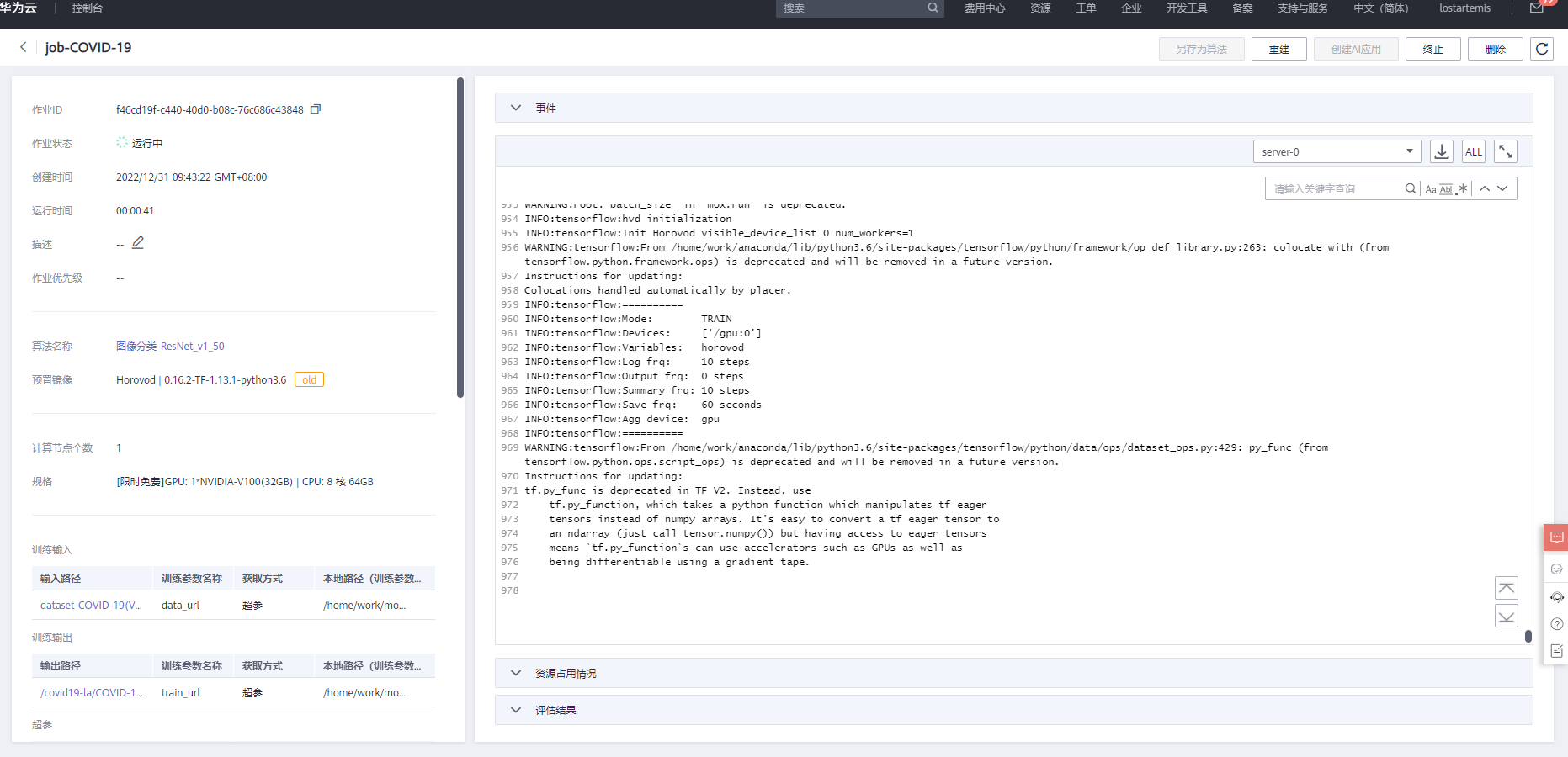Open the 资源 menu
1568x757 pixels.
click(1040, 8)
